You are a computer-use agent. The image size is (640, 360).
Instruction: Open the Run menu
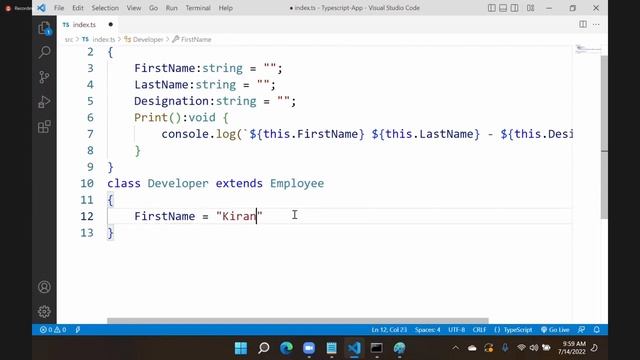171,8
